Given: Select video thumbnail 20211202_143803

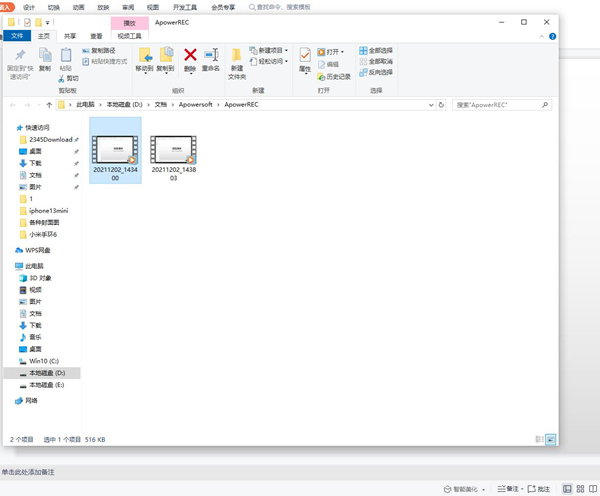Looking at the screenshot, I should coord(174,158).
